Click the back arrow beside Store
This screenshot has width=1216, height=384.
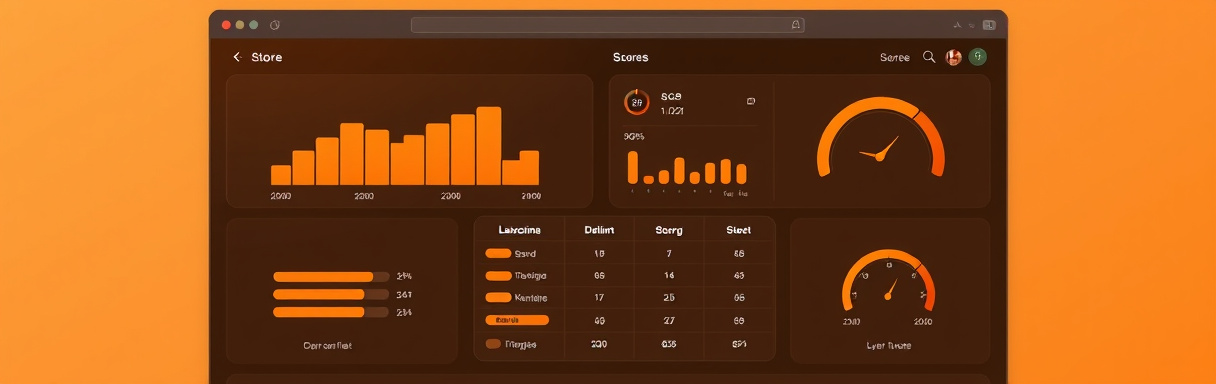[237, 58]
